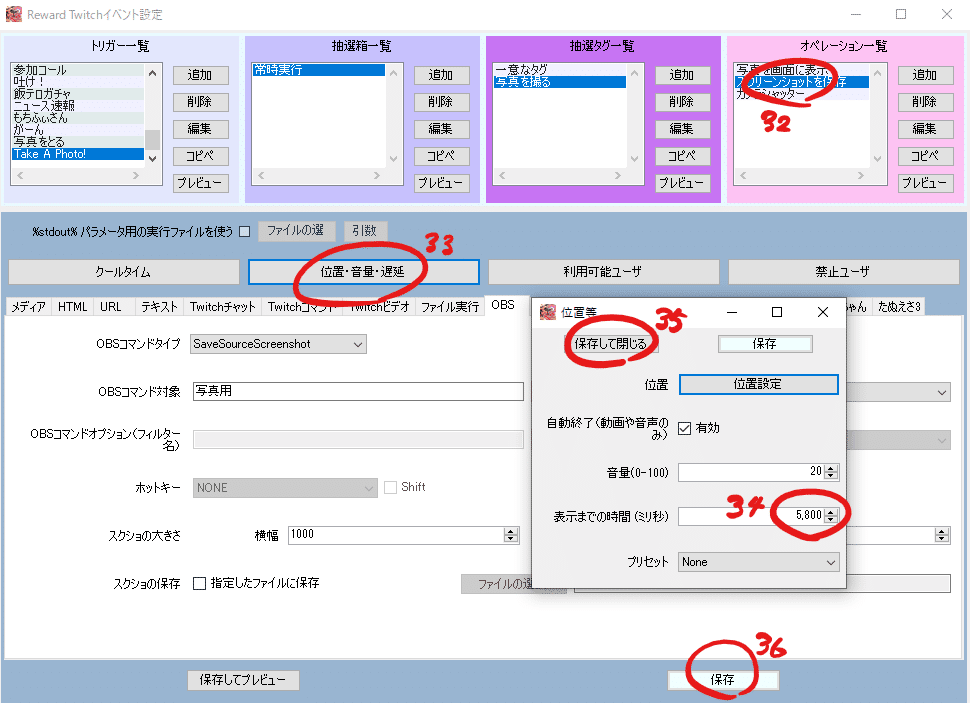970x703 pixels.
Task: Edit the selected trigger in トリガー一覧
Action: (200, 129)
